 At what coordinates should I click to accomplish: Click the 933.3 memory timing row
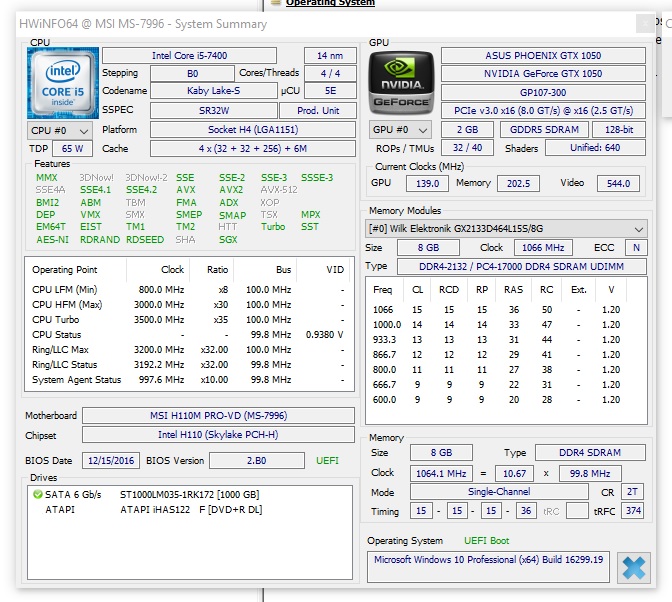[497, 340]
